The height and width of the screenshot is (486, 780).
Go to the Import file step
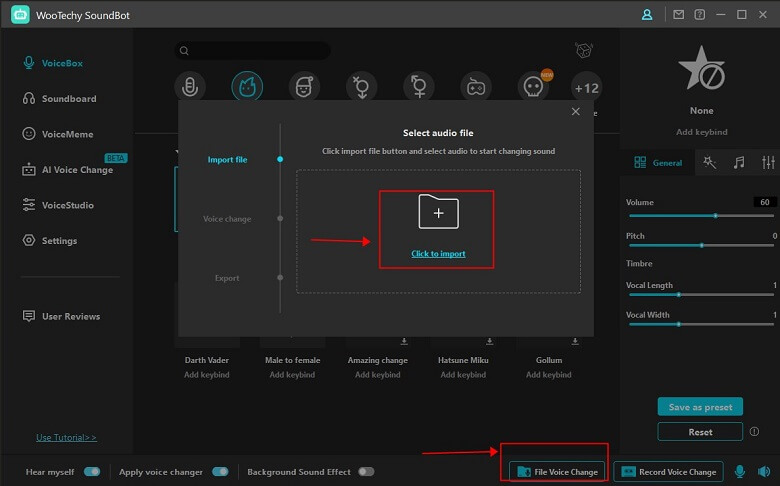[x=227, y=160]
